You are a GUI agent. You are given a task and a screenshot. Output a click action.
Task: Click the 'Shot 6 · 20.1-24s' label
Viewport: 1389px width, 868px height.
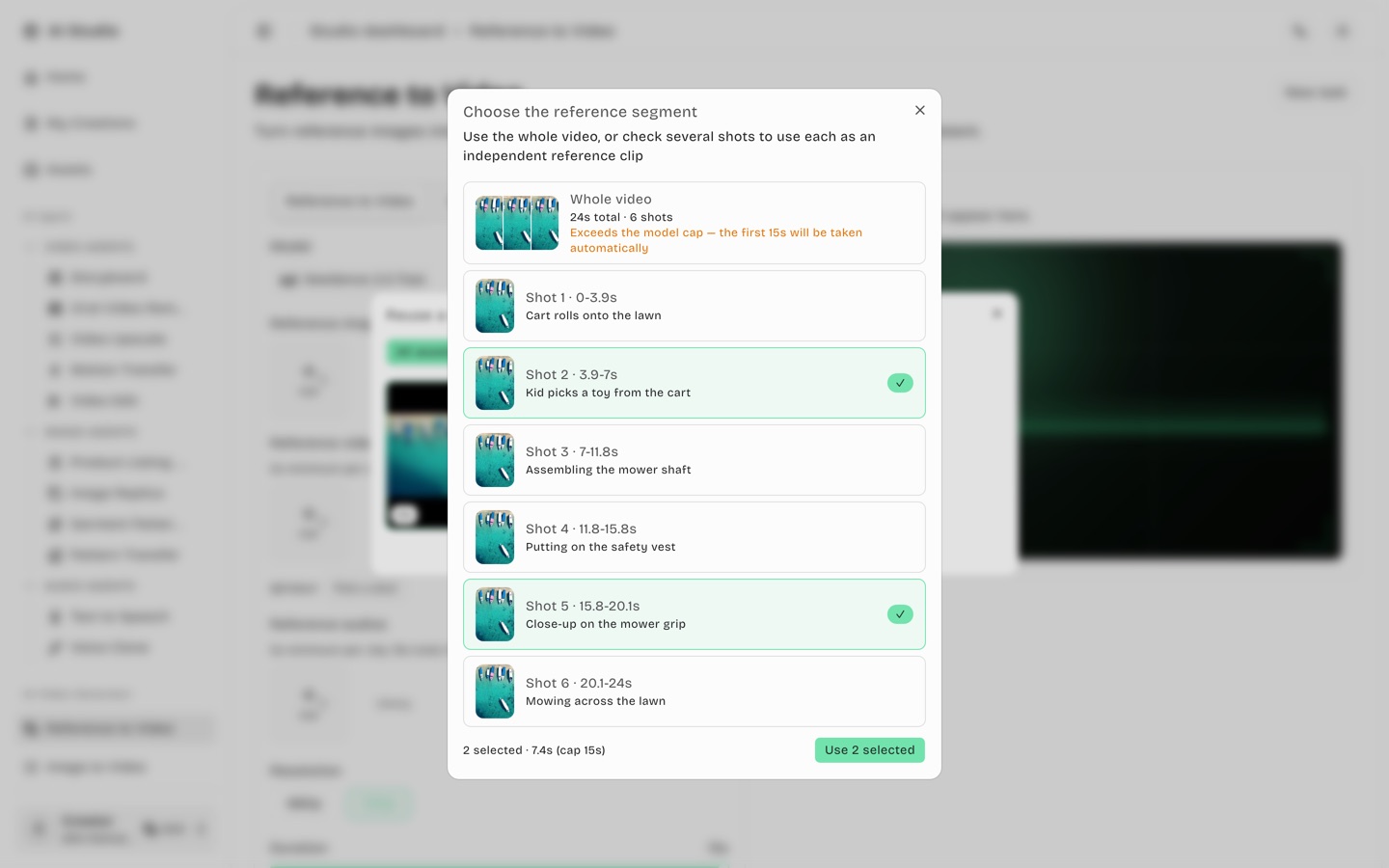(x=579, y=684)
